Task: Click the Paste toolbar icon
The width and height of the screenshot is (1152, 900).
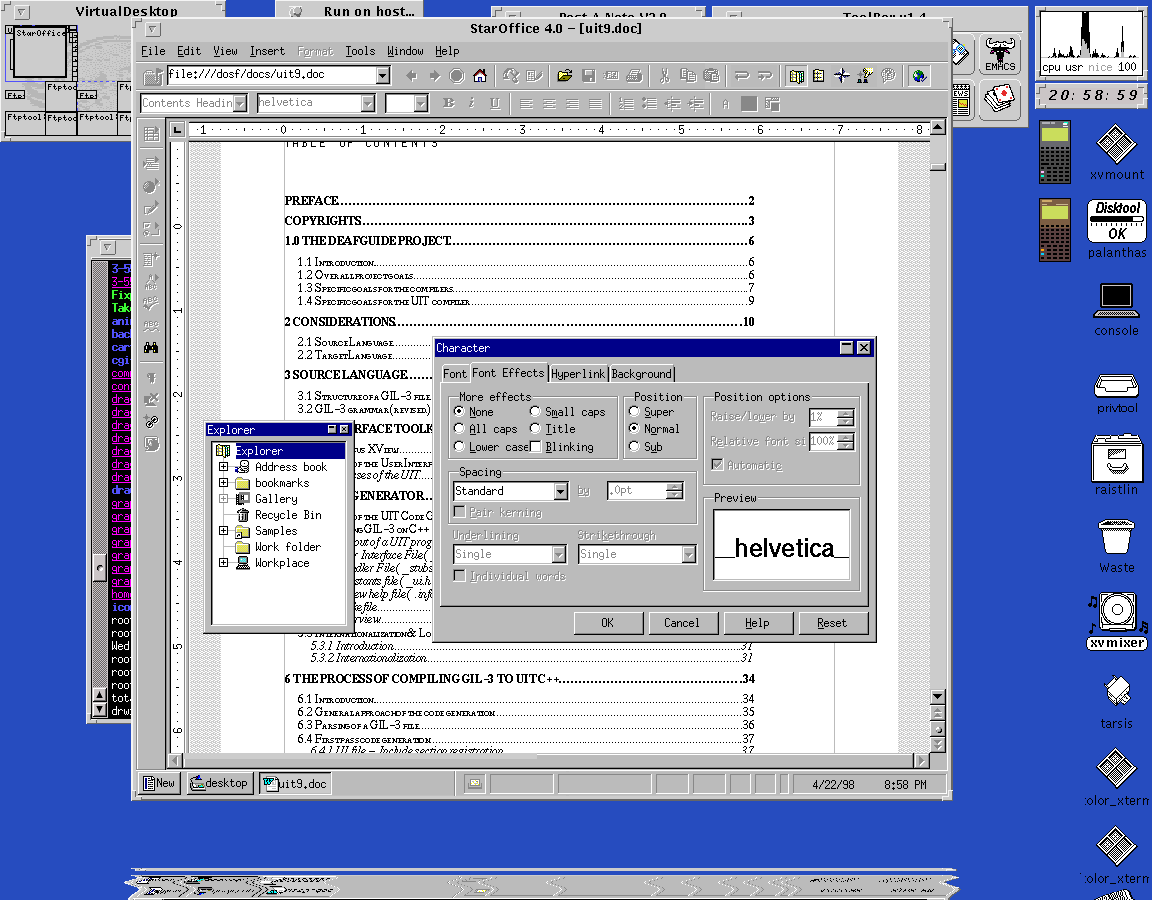Action: [711, 76]
